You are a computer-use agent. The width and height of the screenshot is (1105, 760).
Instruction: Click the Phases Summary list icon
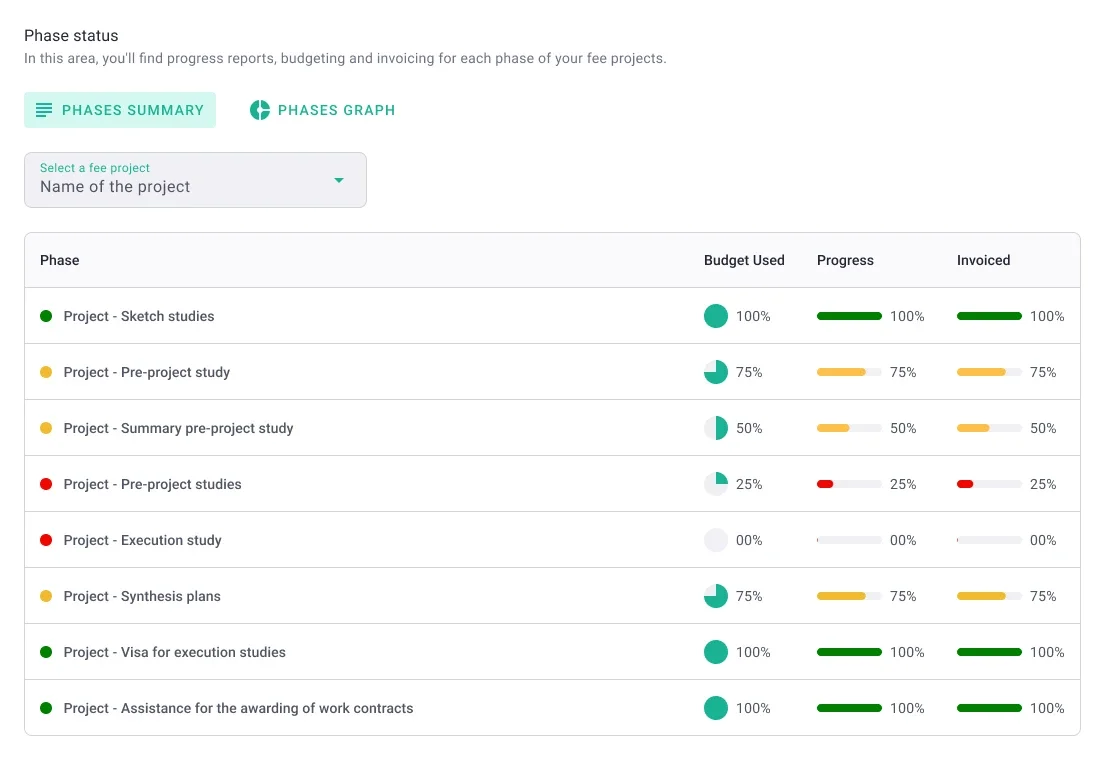(44, 110)
